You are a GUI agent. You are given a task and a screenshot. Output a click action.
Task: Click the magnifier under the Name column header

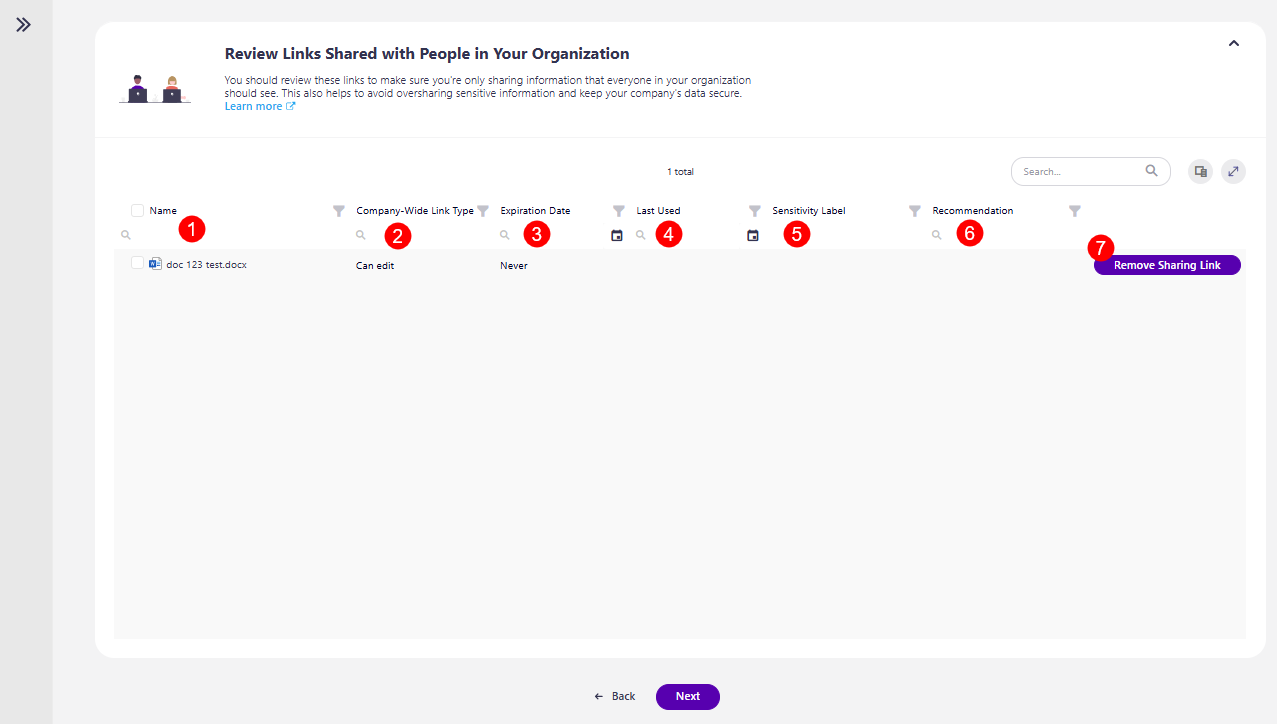(x=126, y=234)
